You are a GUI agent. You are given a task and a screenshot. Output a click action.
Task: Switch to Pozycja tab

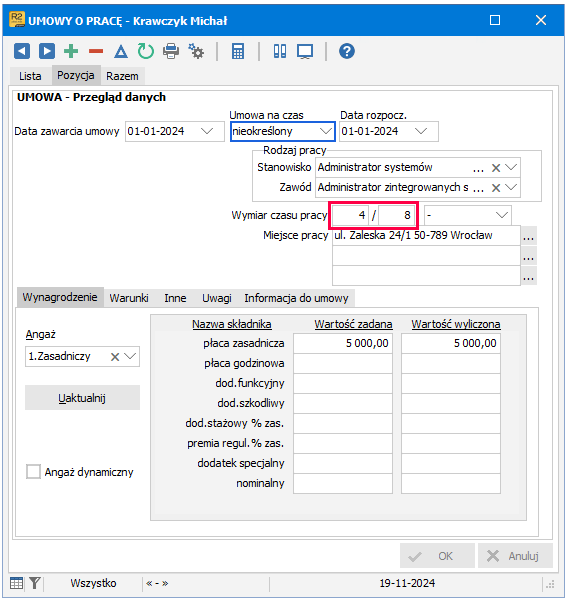click(76, 75)
